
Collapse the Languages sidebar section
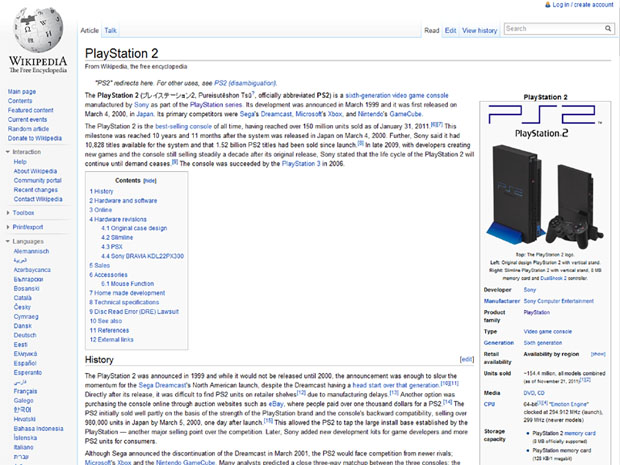point(8,241)
